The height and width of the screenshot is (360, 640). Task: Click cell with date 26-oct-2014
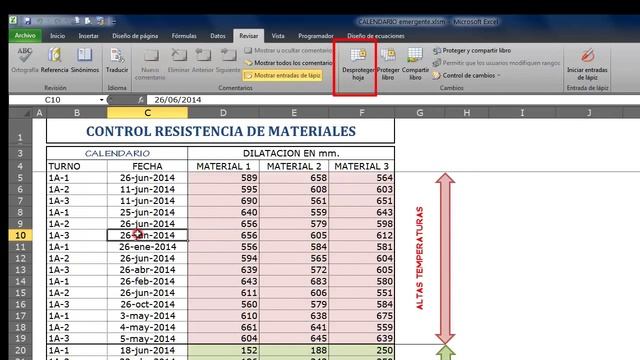(x=147, y=304)
